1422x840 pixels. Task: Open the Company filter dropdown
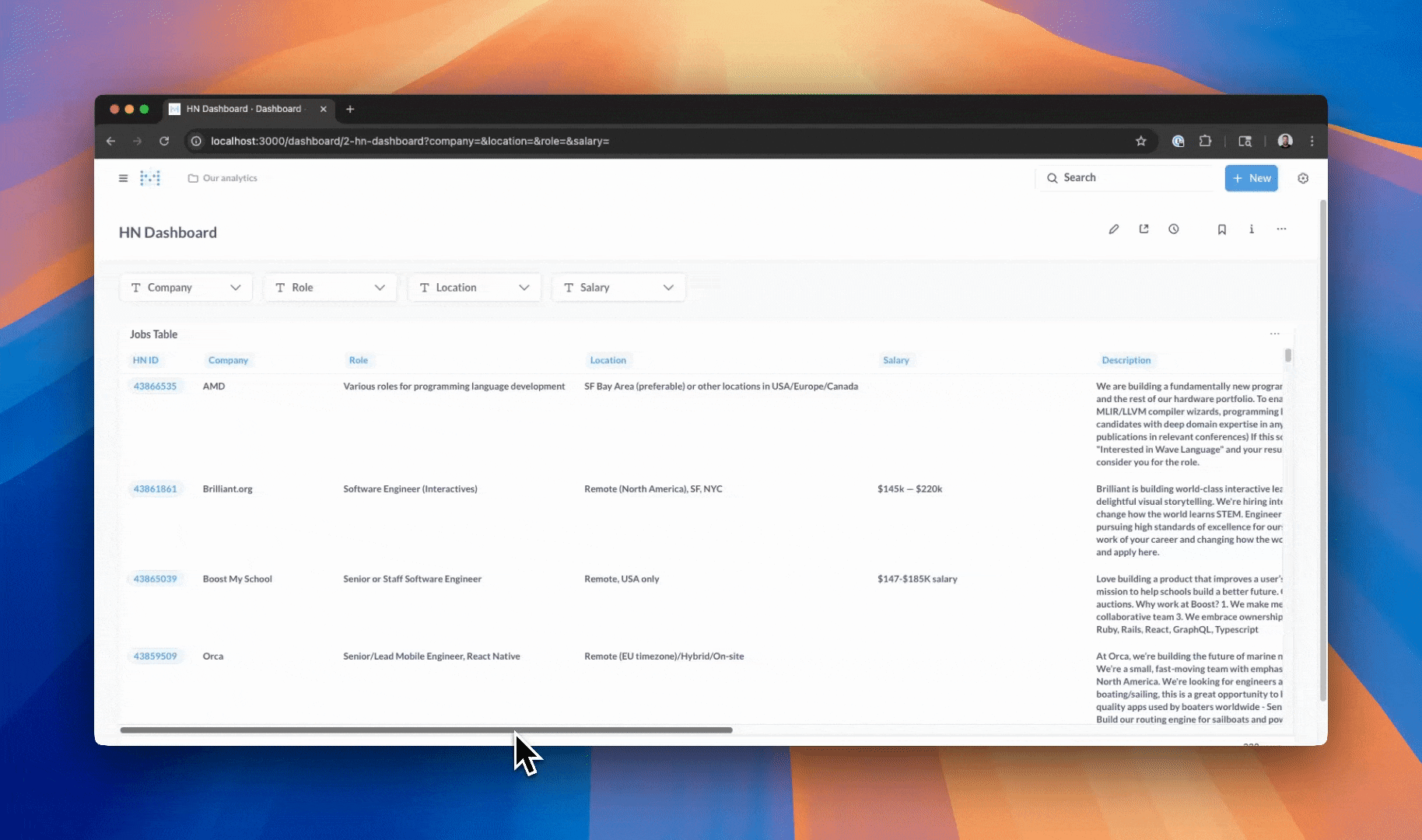point(185,287)
